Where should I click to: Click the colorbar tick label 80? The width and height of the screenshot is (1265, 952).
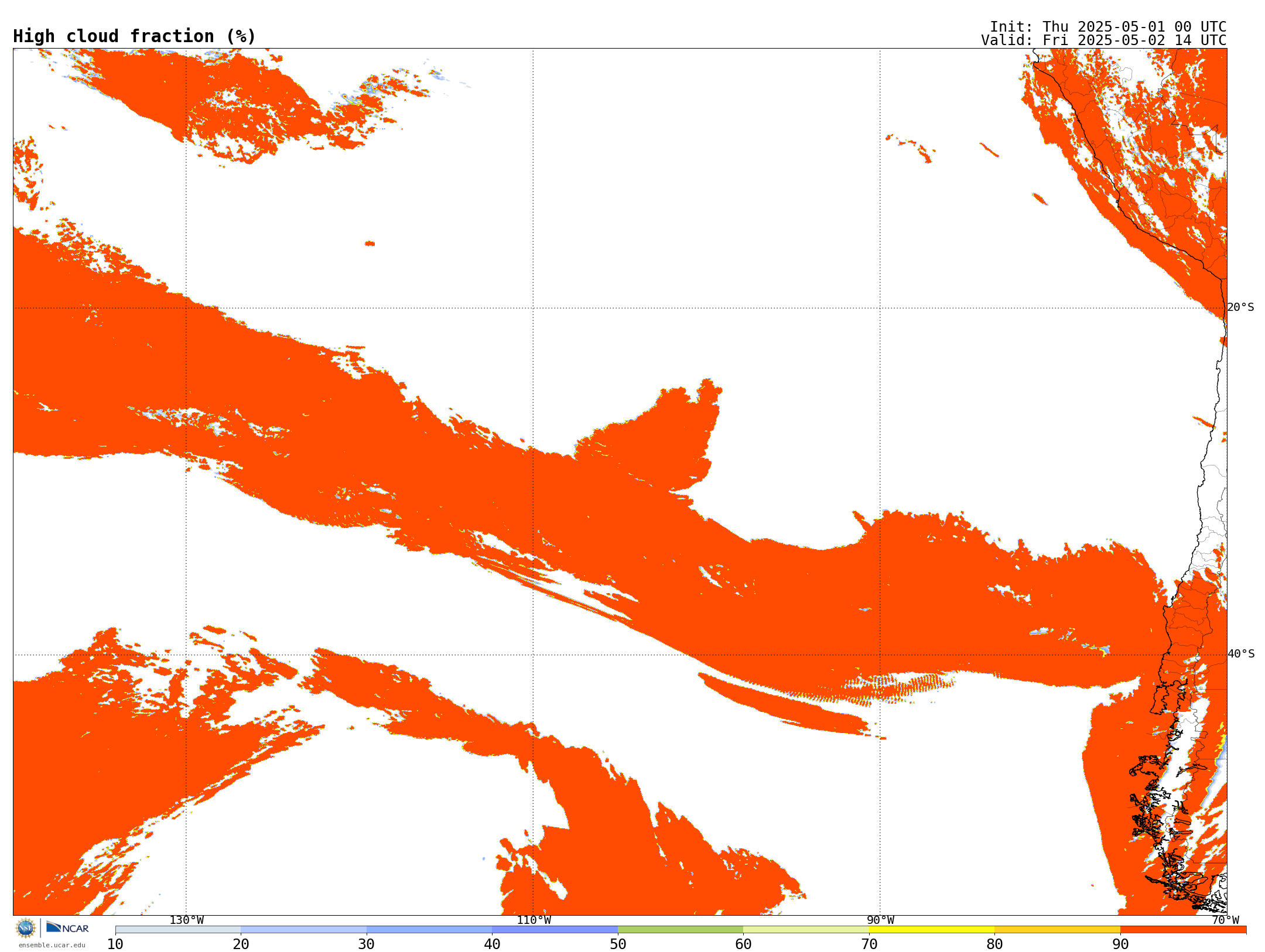click(994, 944)
